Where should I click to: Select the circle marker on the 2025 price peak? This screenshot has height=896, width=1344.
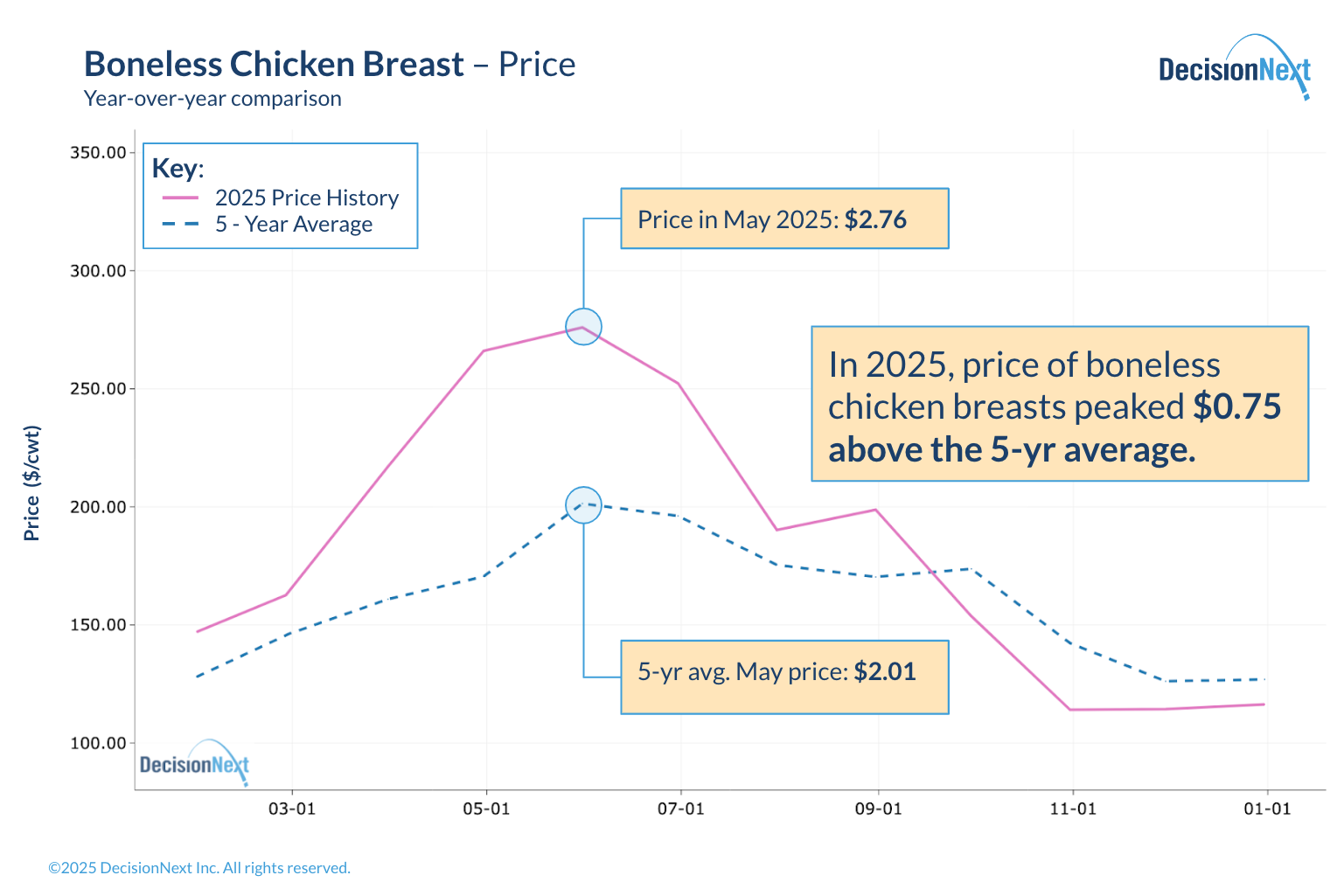583,327
